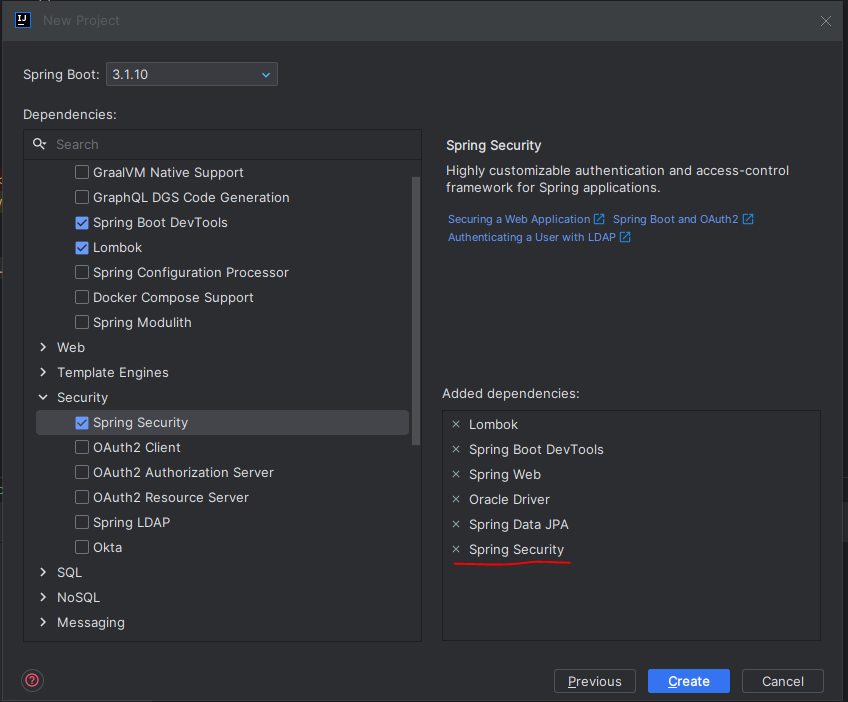Click external link icon beside Securing a Web Application
This screenshot has width=848, height=702.
(x=599, y=219)
